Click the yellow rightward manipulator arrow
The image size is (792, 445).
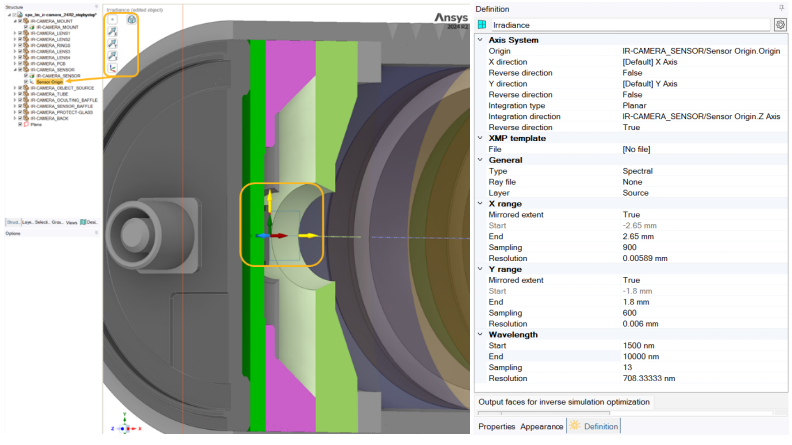(x=308, y=236)
